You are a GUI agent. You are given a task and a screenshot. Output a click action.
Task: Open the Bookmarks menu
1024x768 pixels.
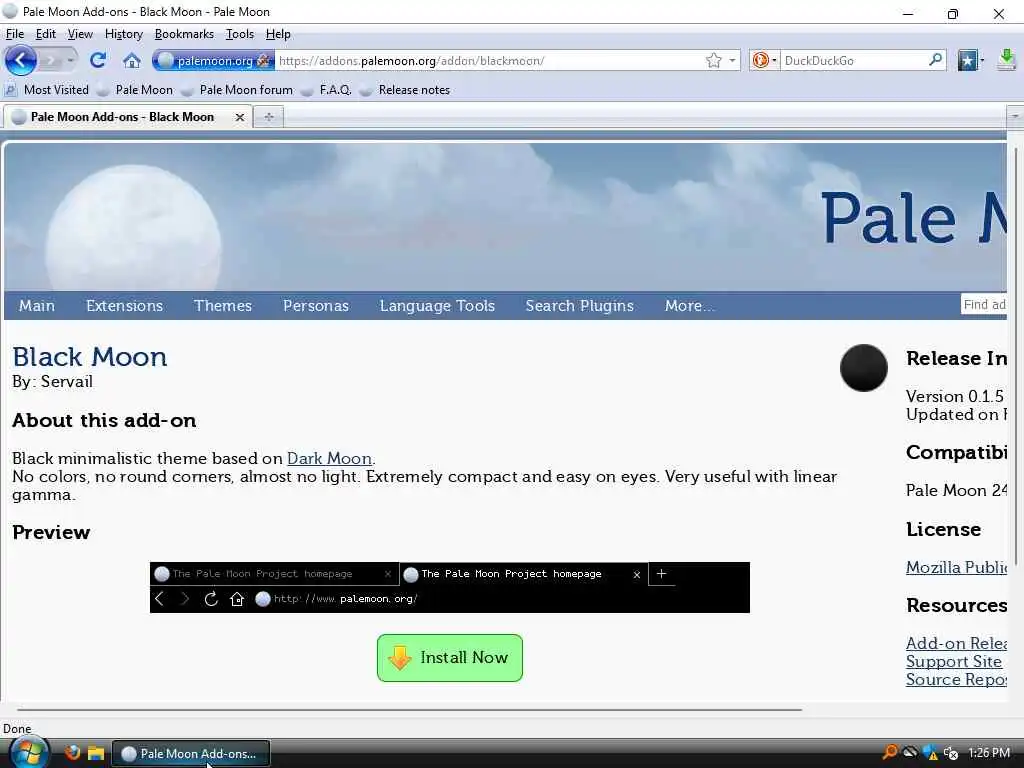(184, 34)
